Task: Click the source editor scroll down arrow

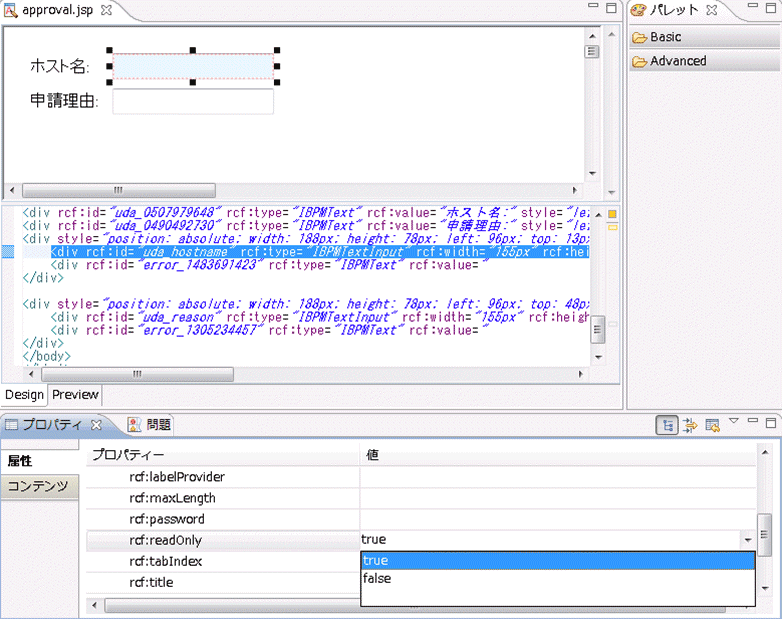Action: pos(598,357)
